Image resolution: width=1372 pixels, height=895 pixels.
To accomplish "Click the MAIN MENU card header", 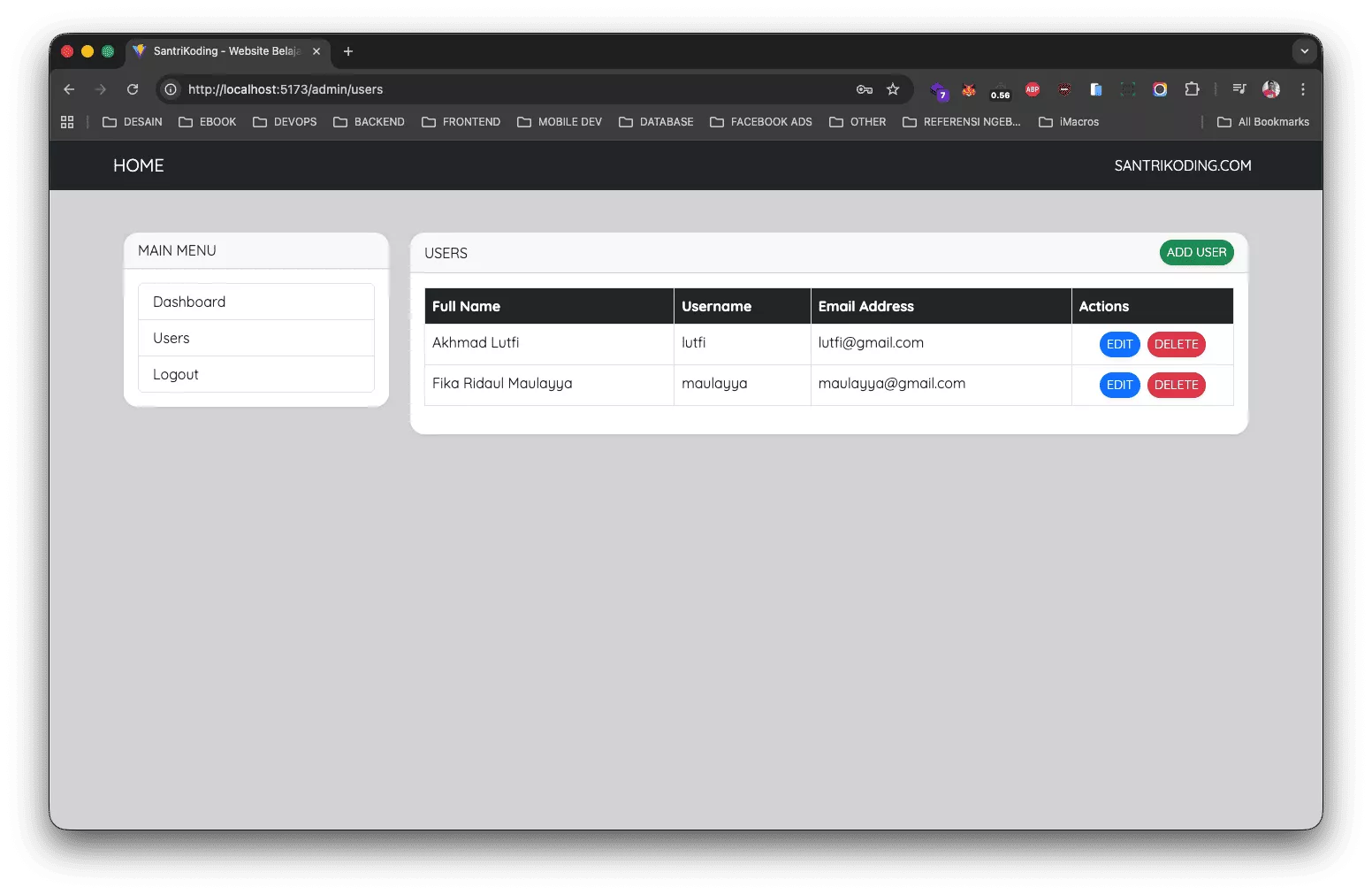I will point(256,250).
